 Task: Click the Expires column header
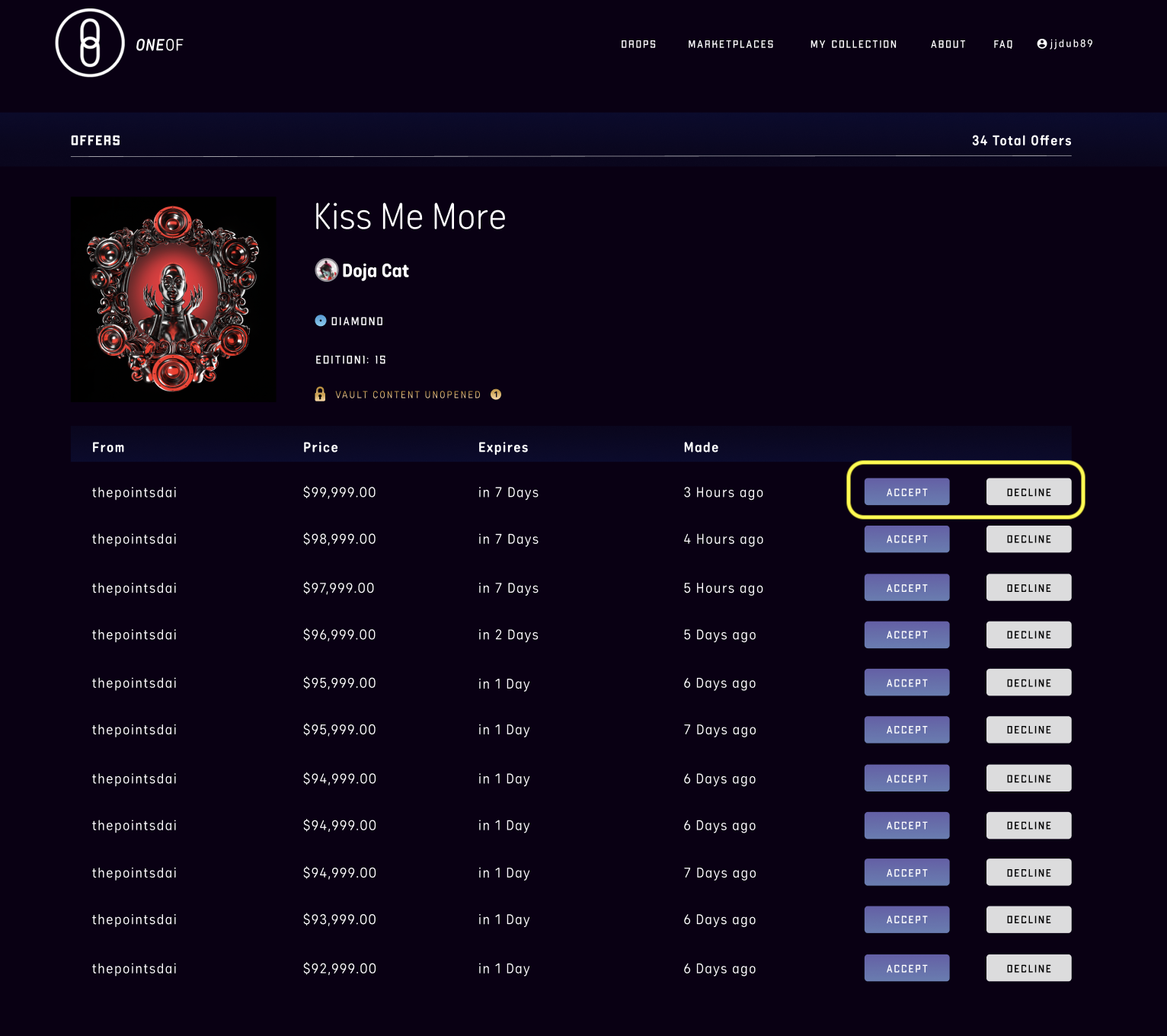pyautogui.click(x=504, y=448)
